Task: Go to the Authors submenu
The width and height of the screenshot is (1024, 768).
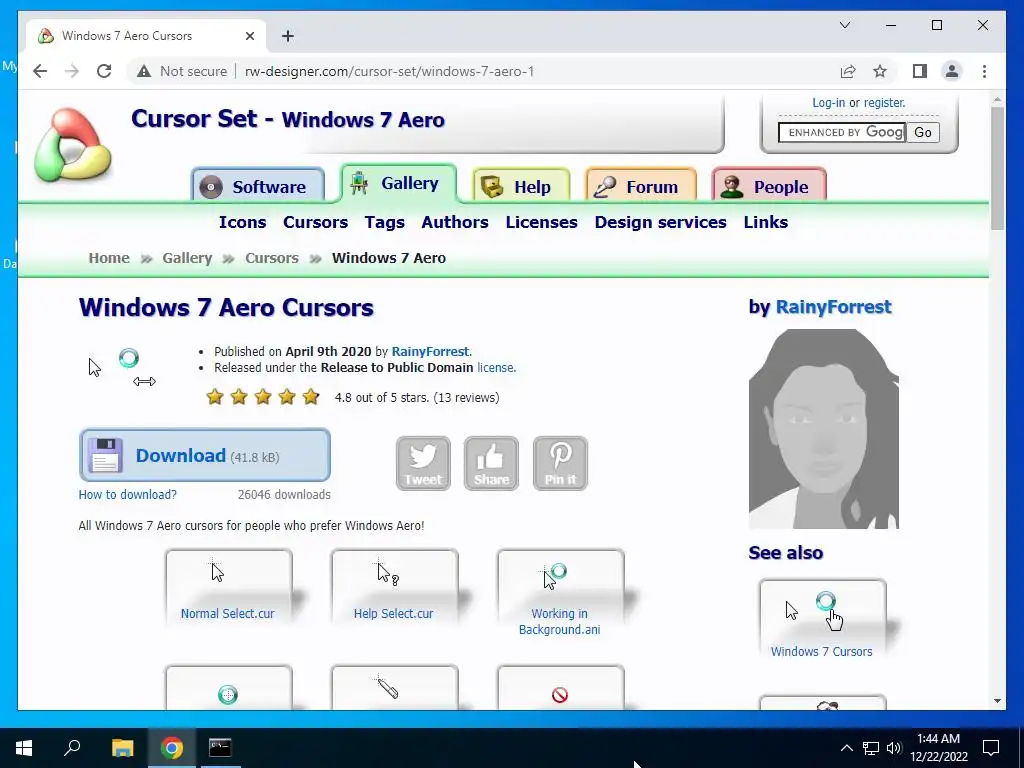Action: tap(455, 222)
